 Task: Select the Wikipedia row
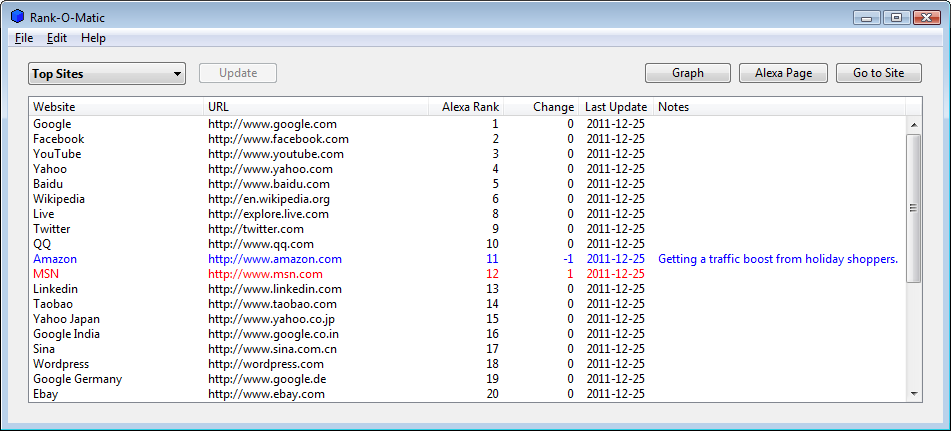click(467, 199)
